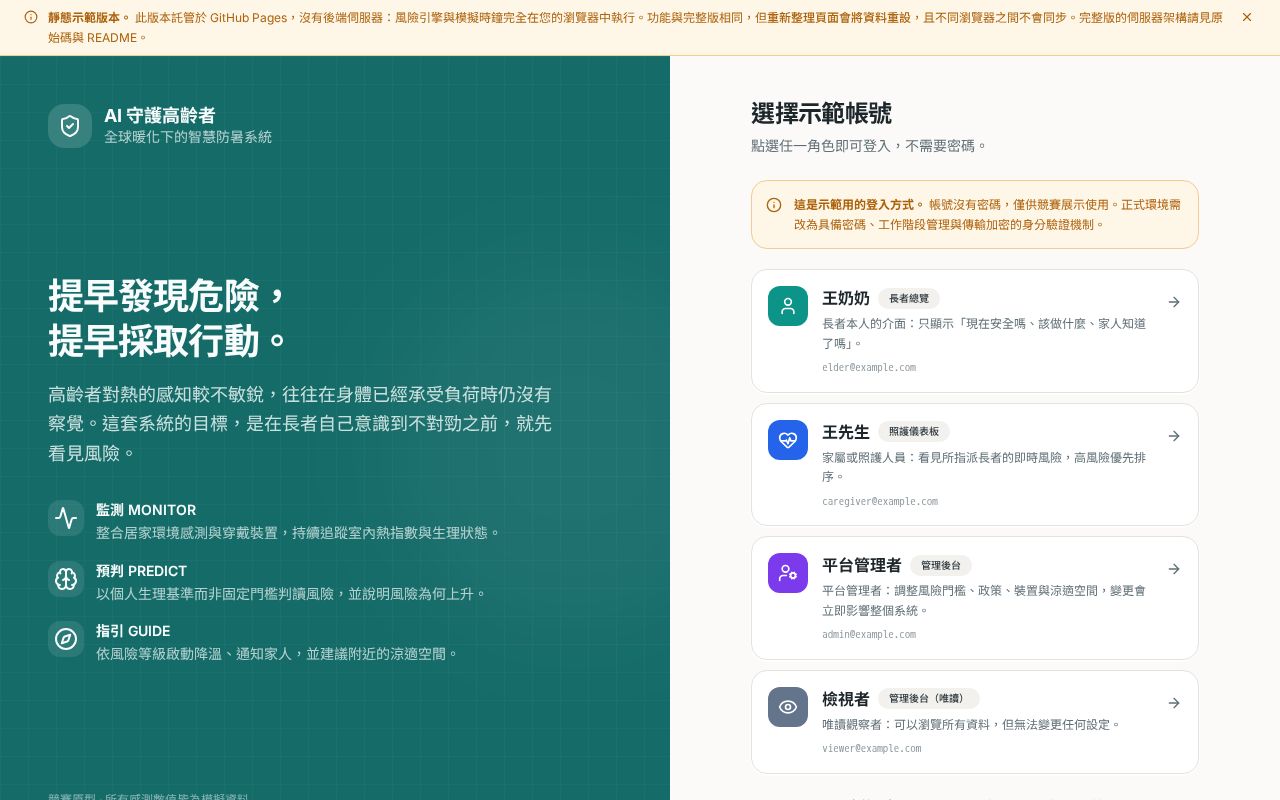Click the arrow on the 平台管理者 card
Viewport: 1280px width, 800px height.
coord(1174,569)
